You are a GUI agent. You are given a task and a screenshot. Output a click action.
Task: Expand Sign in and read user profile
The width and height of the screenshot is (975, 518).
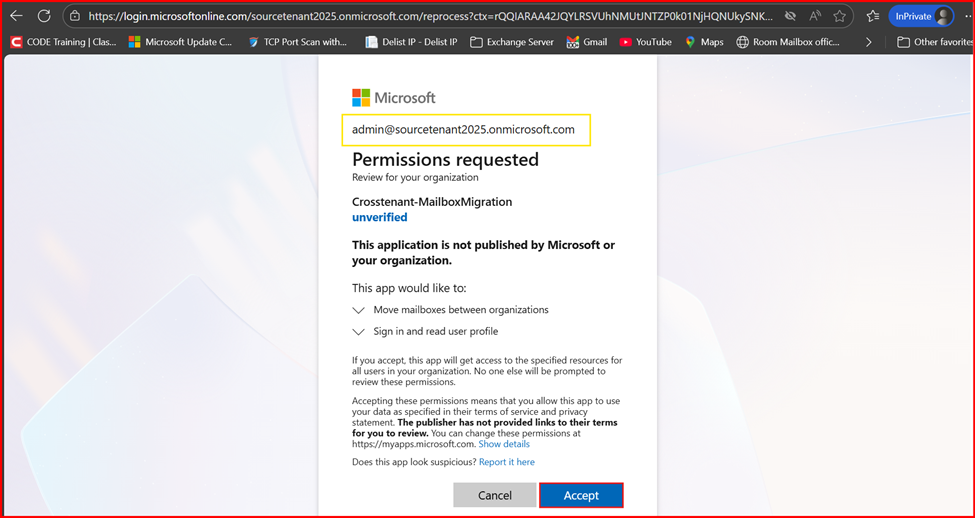point(359,331)
